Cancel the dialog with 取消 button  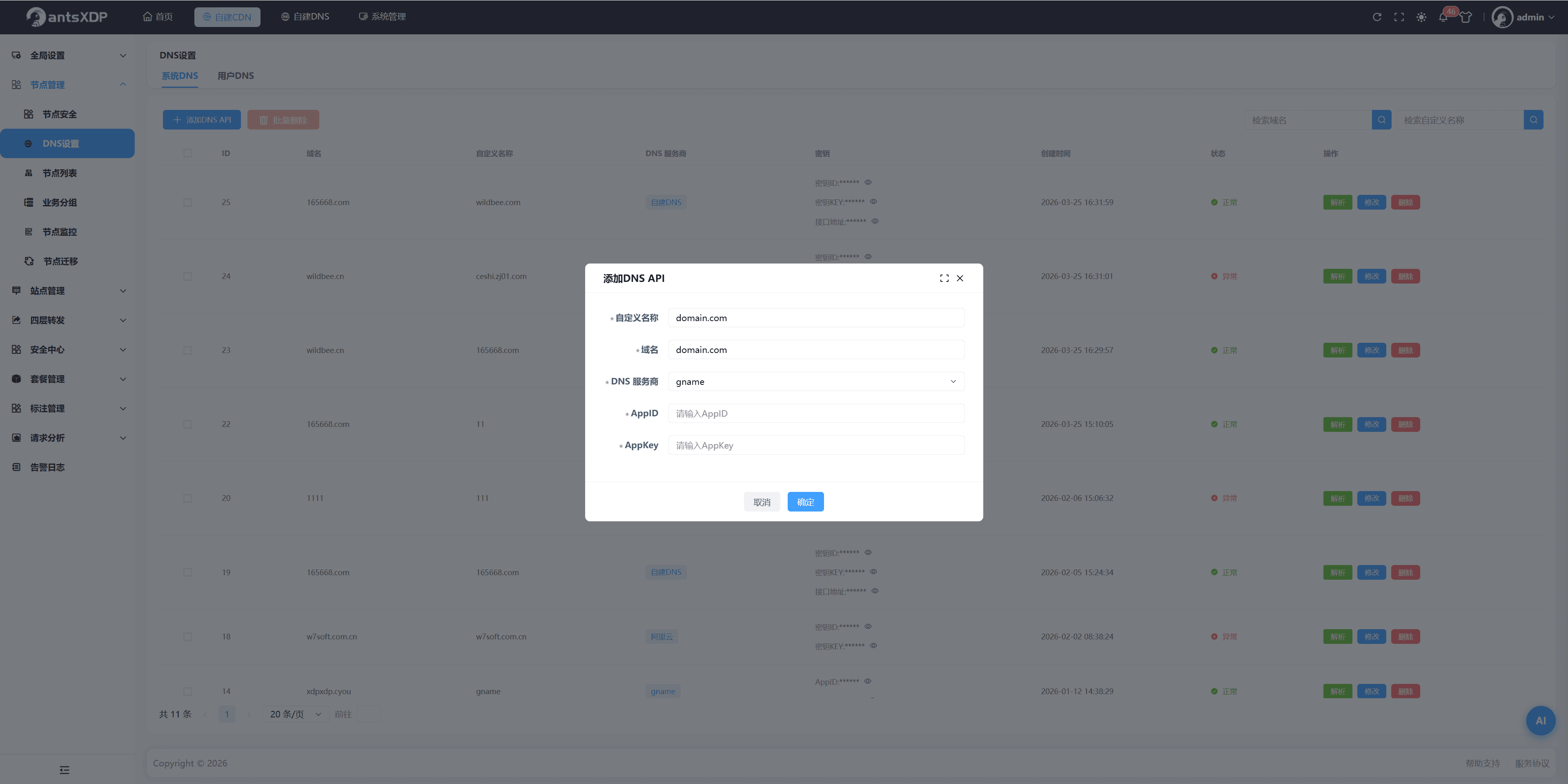pos(762,502)
